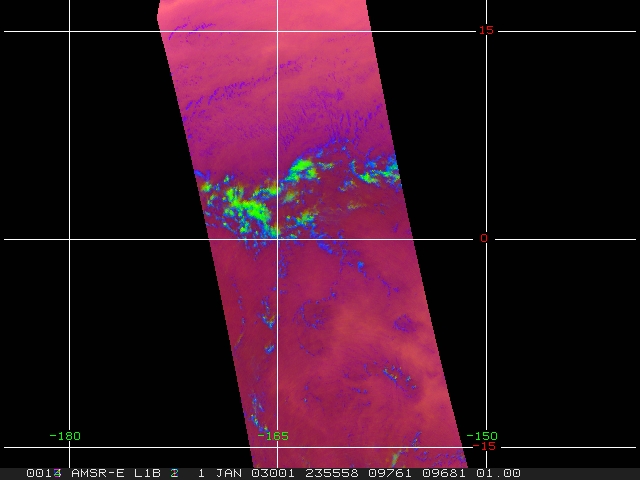Click the green -180 longitude label

pyautogui.click(x=65, y=435)
